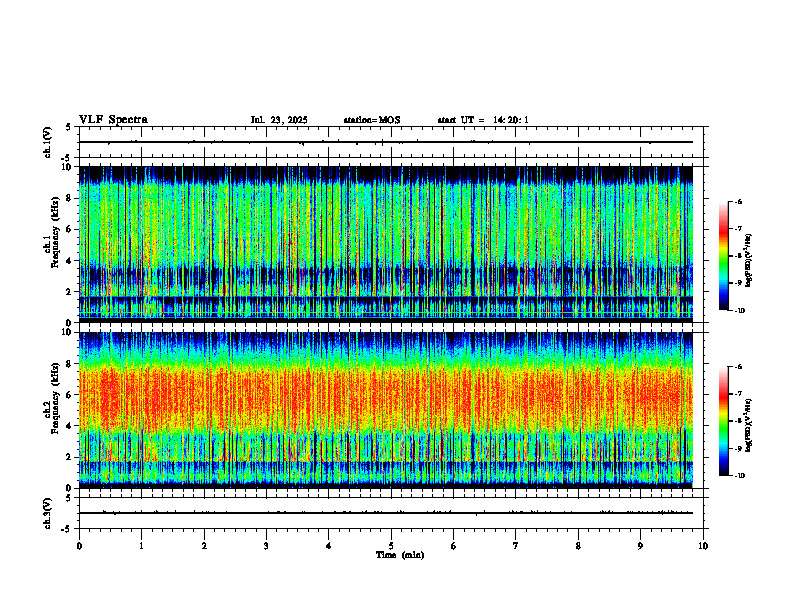This screenshot has width=792, height=612.
Task: Click time-axis tick label "2"
Action: pyautogui.click(x=204, y=546)
